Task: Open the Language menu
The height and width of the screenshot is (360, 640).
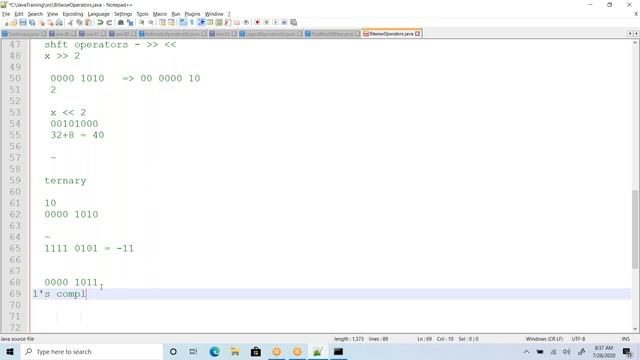Action: tap(99, 14)
